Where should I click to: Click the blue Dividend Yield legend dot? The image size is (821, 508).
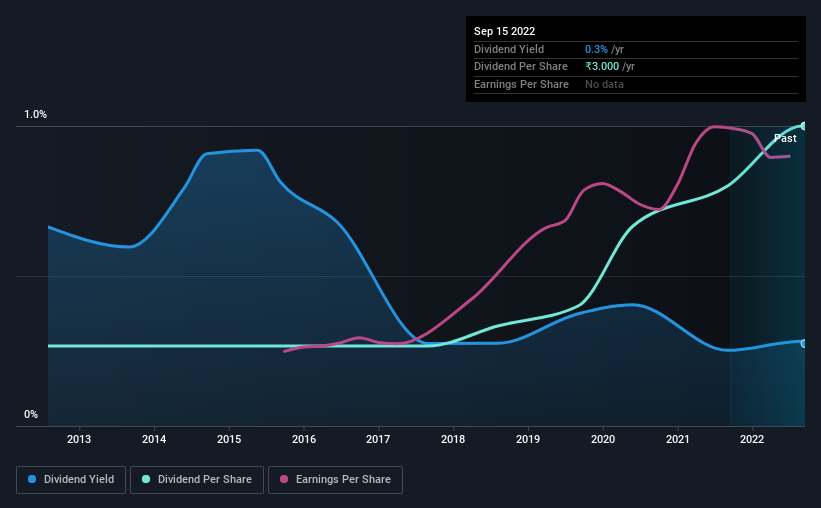(32, 479)
